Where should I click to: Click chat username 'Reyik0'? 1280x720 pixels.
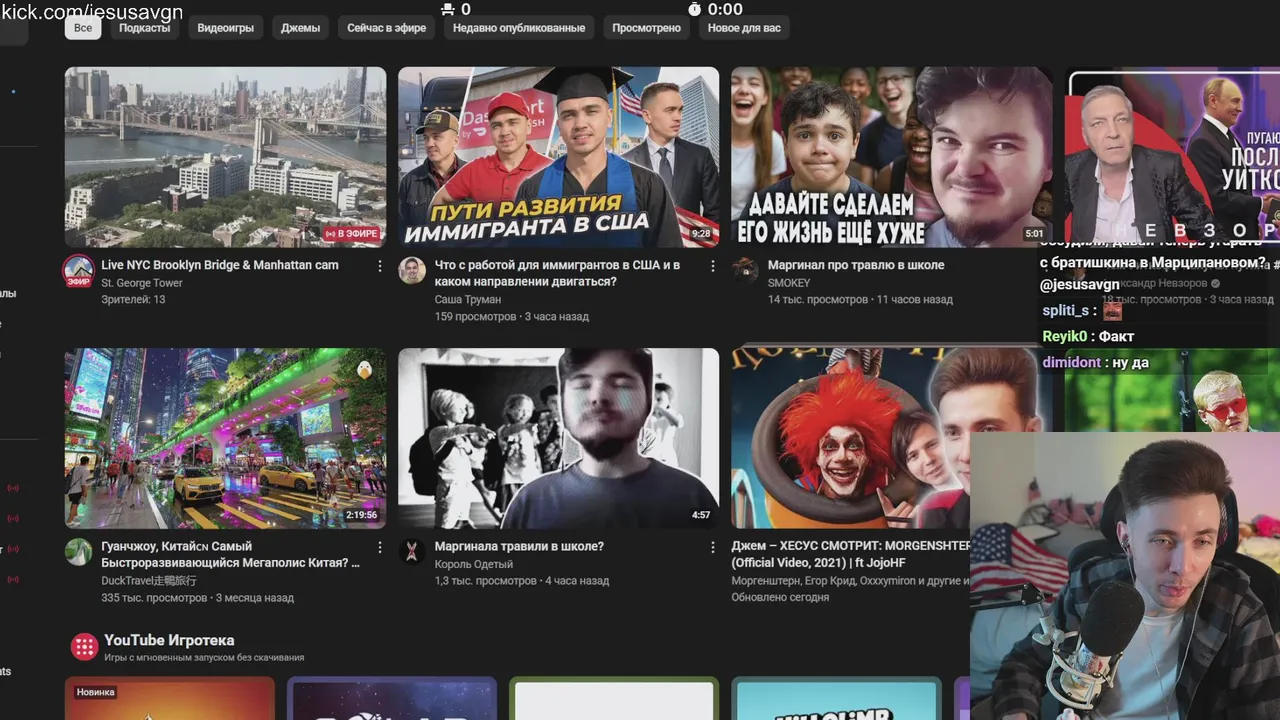point(1064,337)
